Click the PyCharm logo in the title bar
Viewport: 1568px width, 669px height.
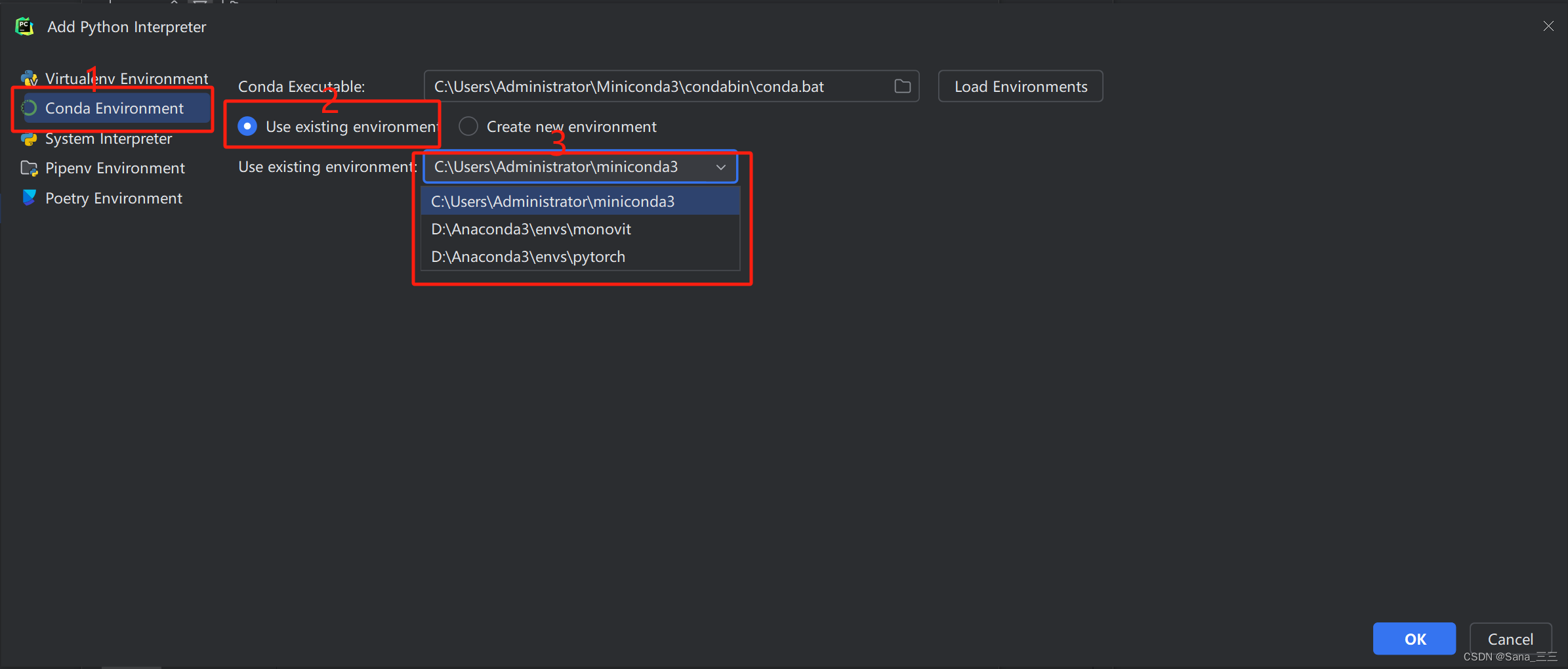pyautogui.click(x=24, y=26)
